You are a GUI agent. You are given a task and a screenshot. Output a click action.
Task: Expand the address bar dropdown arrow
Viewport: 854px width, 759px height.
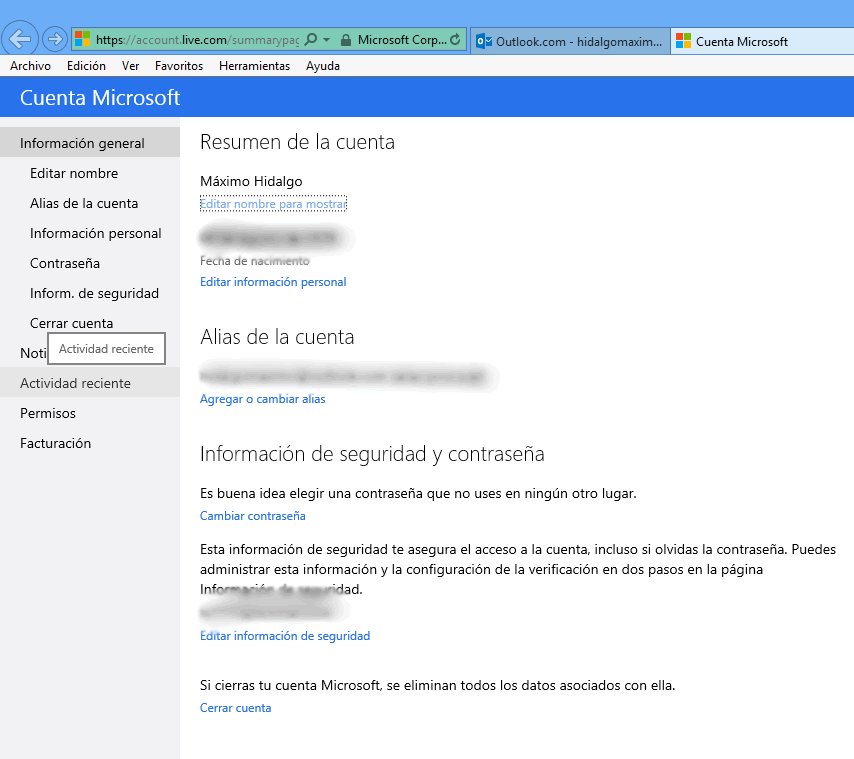[326, 40]
